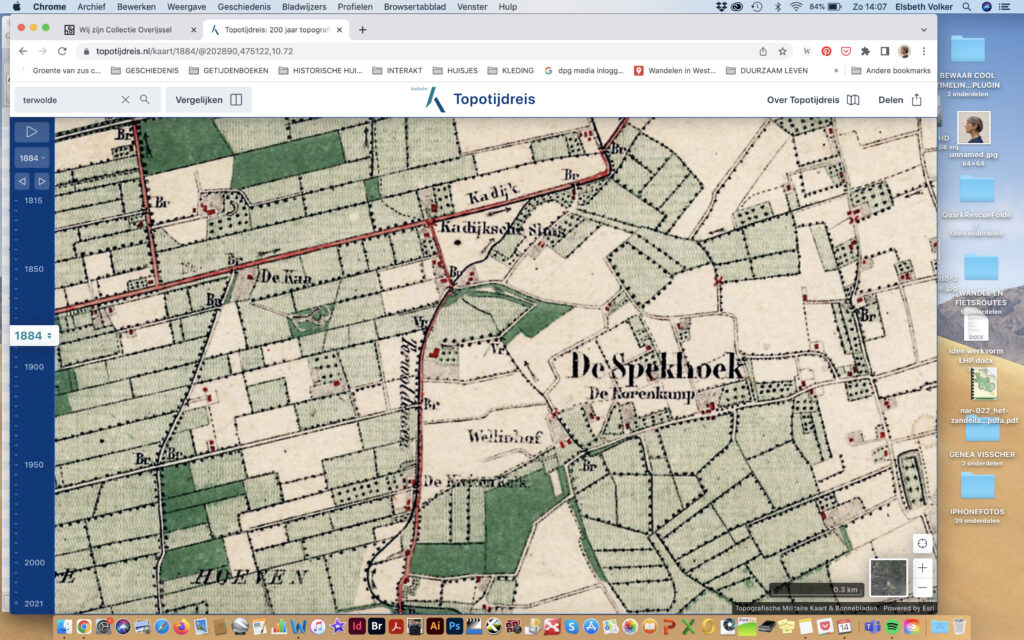Bookmark this page with the star
The height and width of the screenshot is (640, 1024).
point(783,51)
